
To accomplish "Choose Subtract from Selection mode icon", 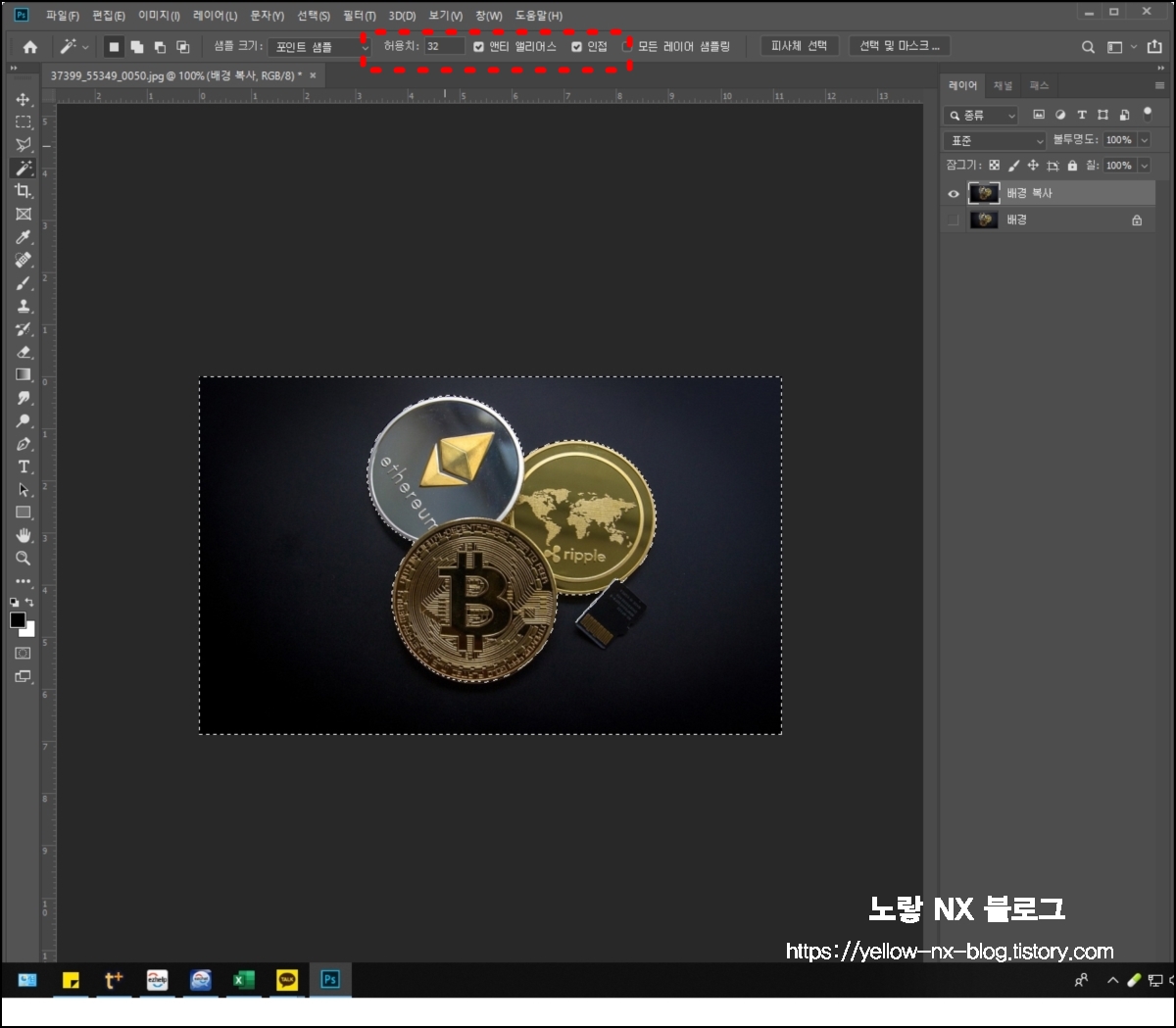I will (x=160, y=46).
